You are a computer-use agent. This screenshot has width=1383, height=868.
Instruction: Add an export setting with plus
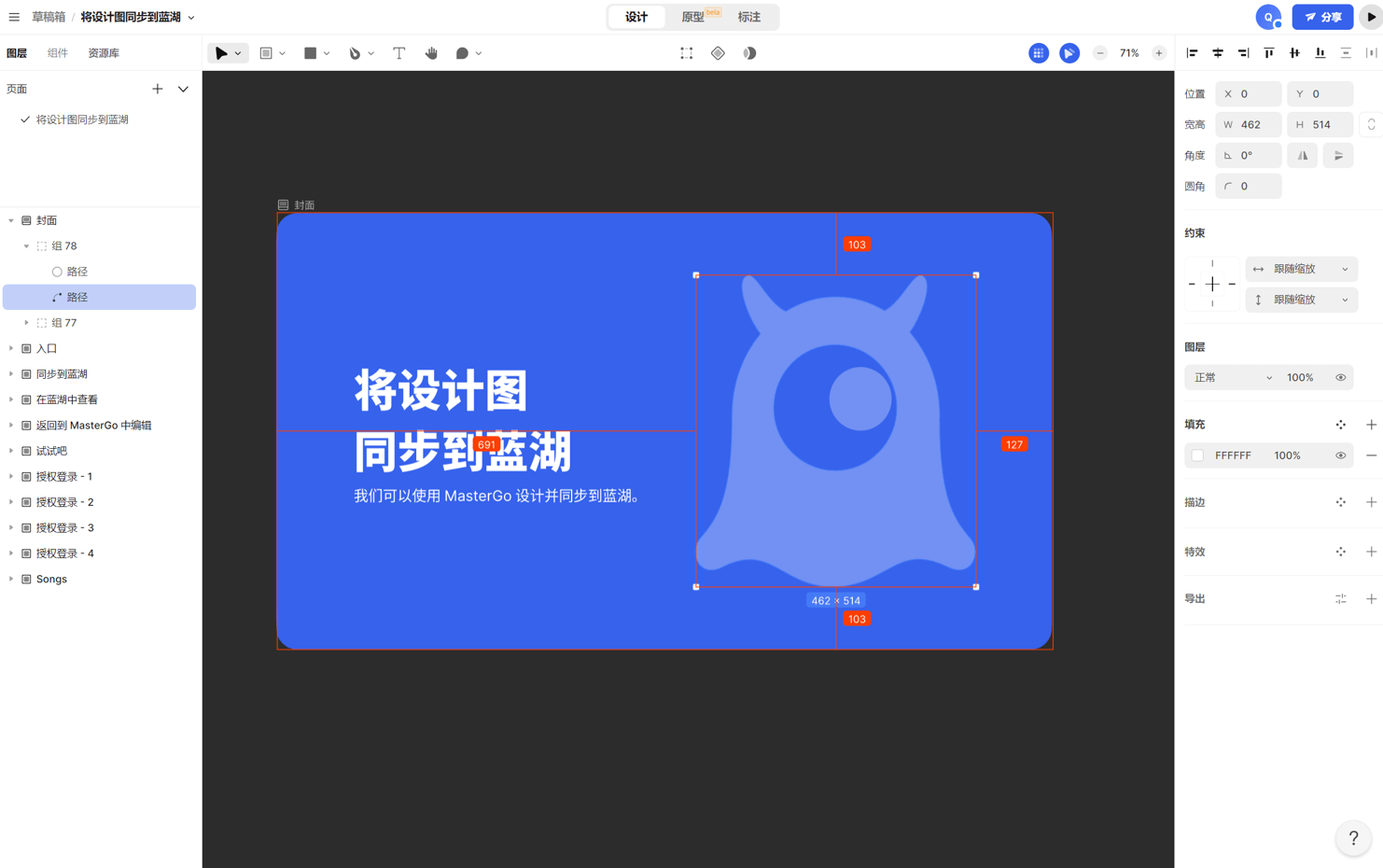point(1371,598)
